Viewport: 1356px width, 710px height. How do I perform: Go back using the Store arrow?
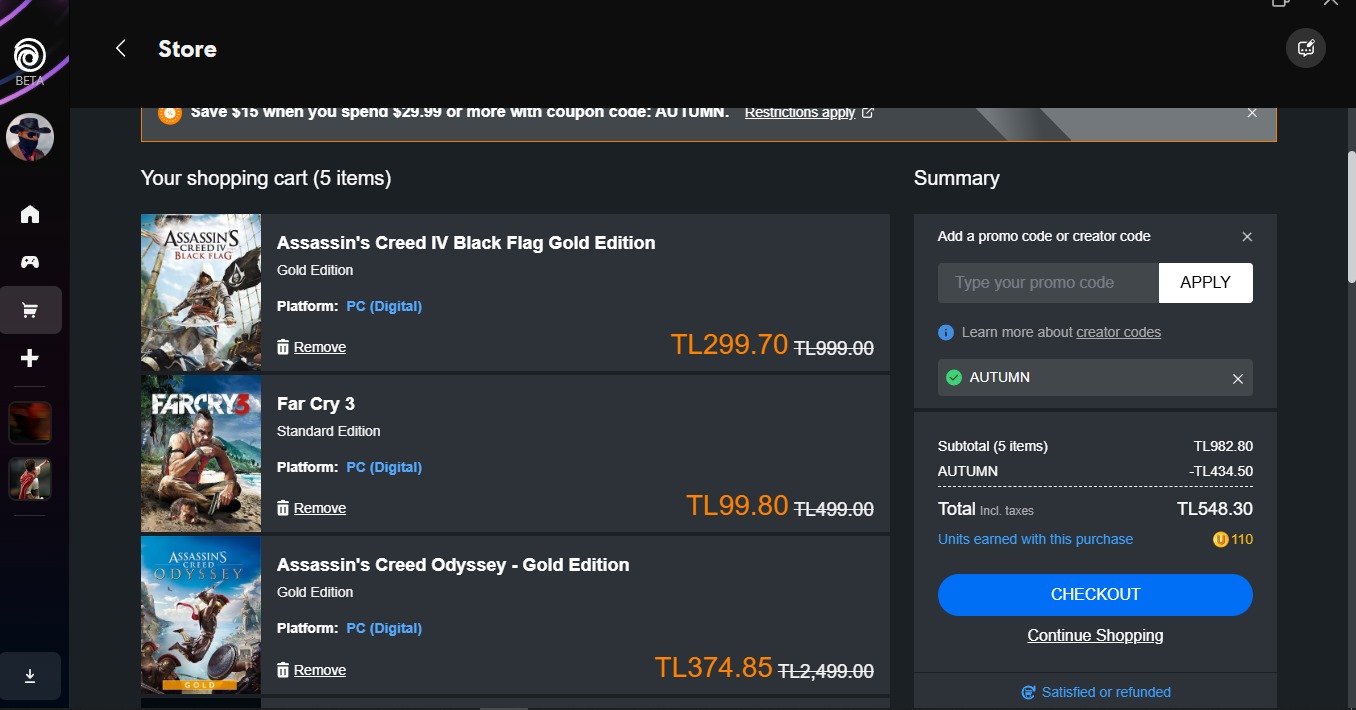[121, 48]
